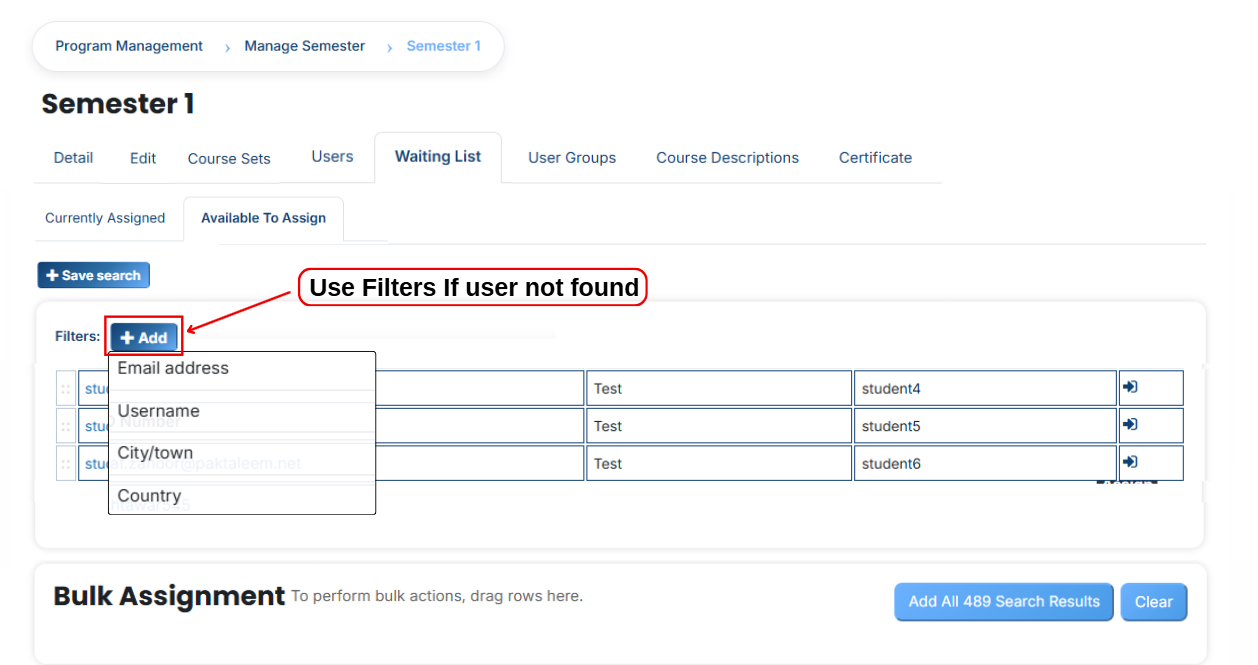This screenshot has width=1258, height=665.
Task: Click Add All 489 Search Results
Action: pos(1004,602)
